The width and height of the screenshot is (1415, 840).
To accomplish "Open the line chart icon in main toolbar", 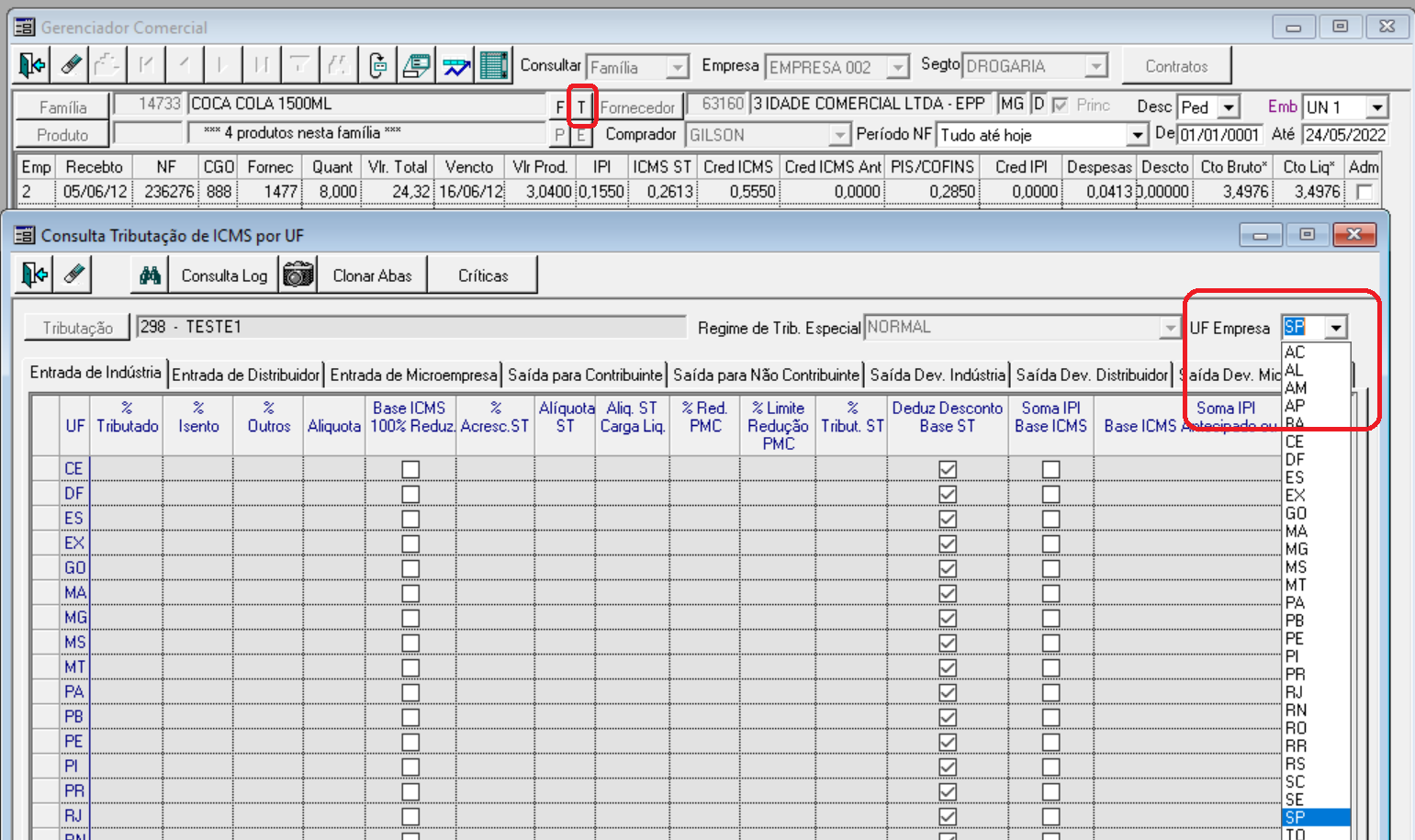I will 455,65.
